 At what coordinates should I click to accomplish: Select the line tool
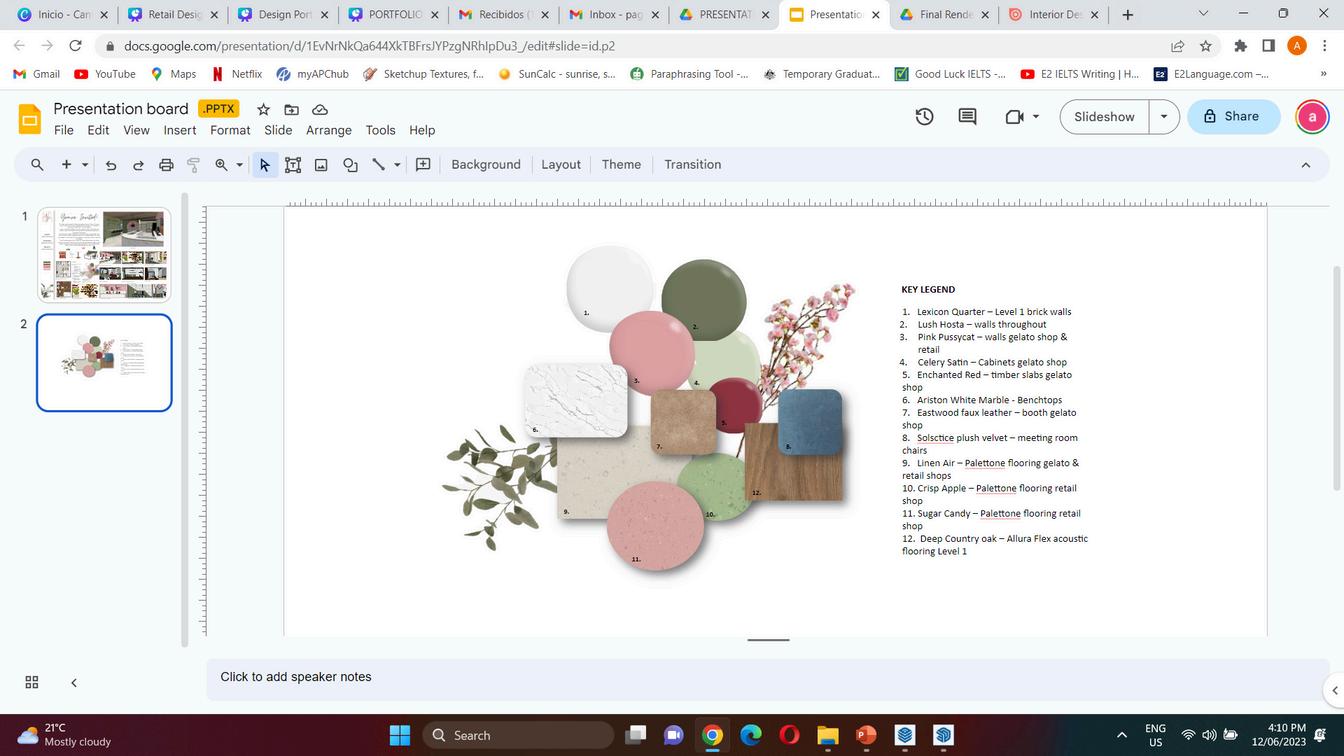(x=379, y=165)
